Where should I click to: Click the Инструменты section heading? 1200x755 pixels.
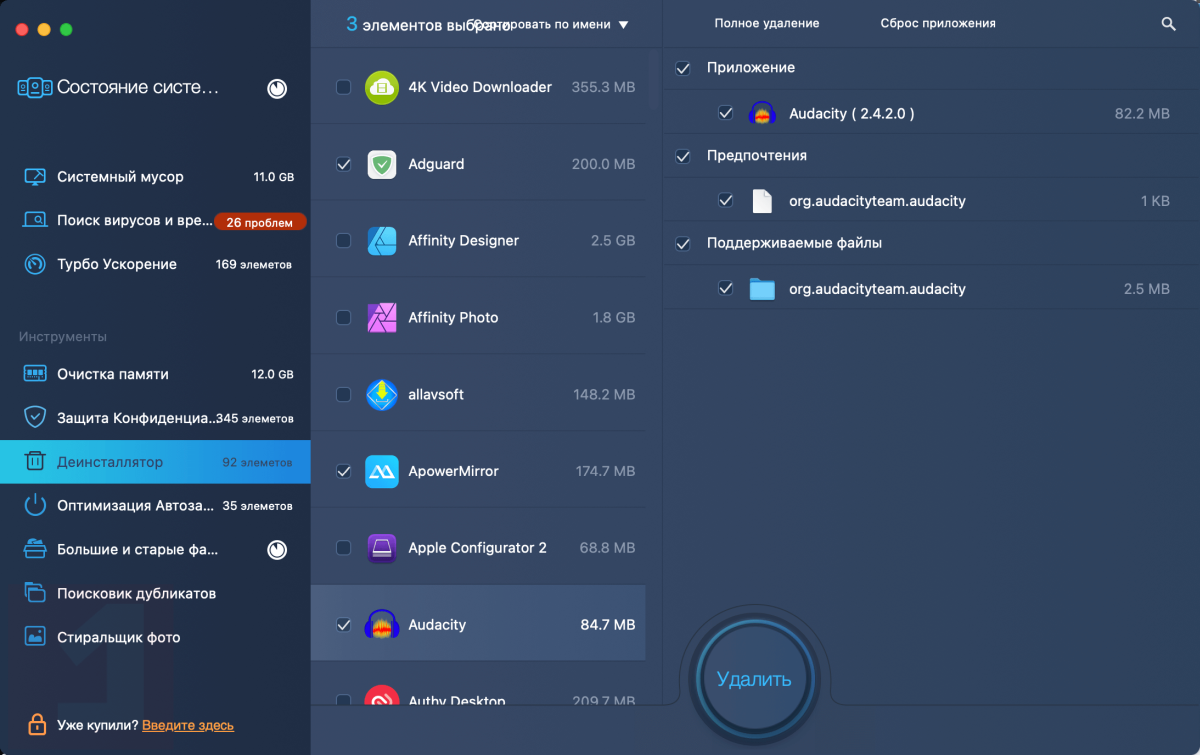coord(62,337)
